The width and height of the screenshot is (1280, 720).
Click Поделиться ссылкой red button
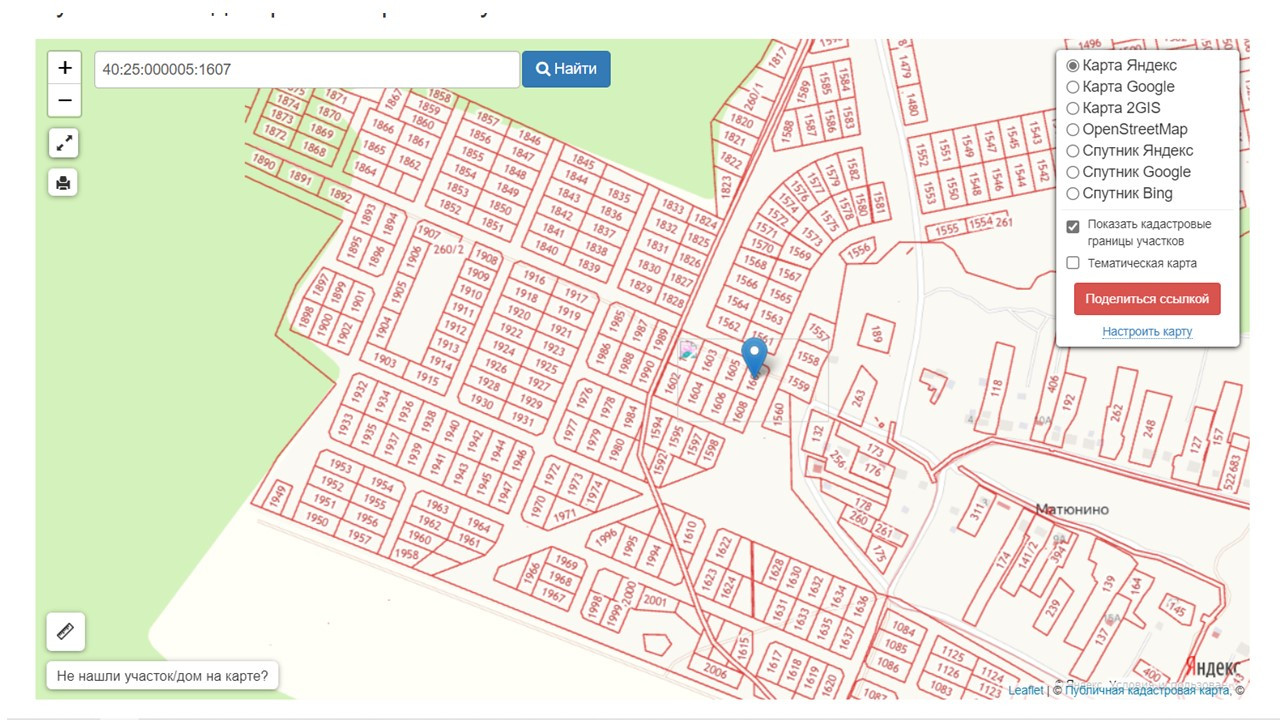pos(1147,299)
